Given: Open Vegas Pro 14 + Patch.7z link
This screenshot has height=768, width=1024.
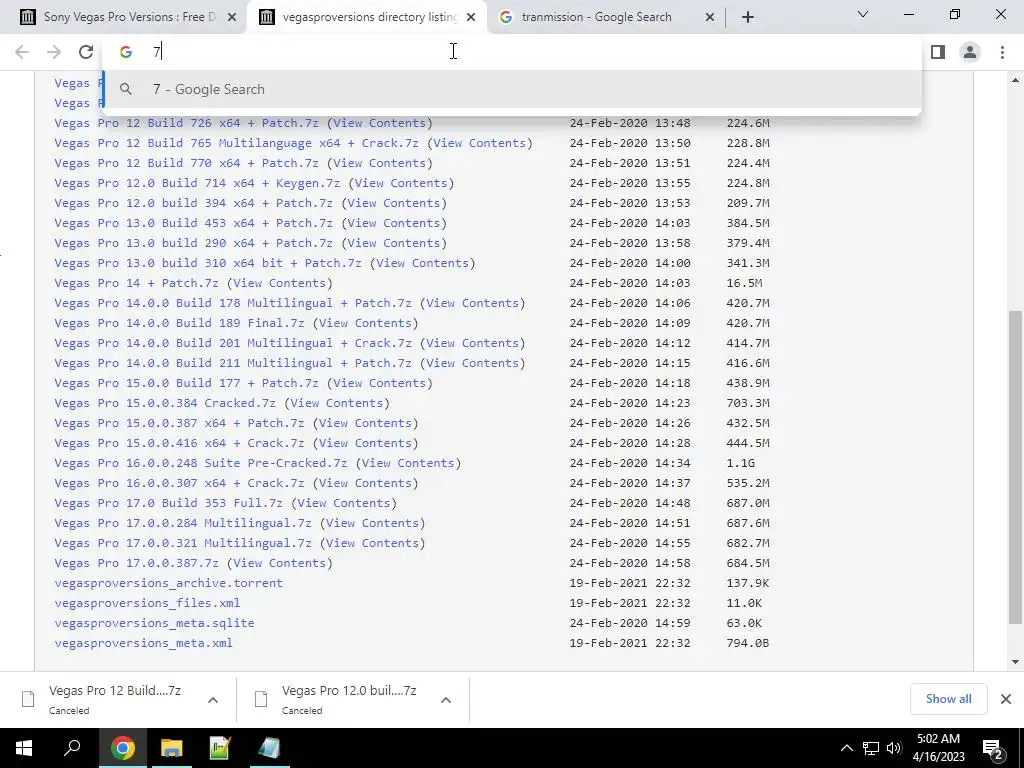Looking at the screenshot, I should coord(136,283).
